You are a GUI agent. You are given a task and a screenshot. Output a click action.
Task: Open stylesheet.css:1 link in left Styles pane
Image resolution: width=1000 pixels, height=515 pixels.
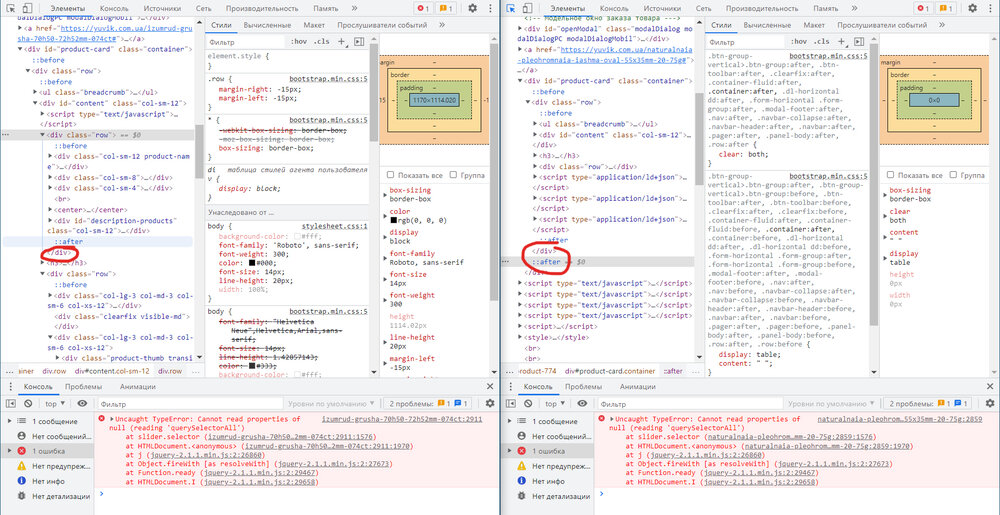(x=335, y=226)
